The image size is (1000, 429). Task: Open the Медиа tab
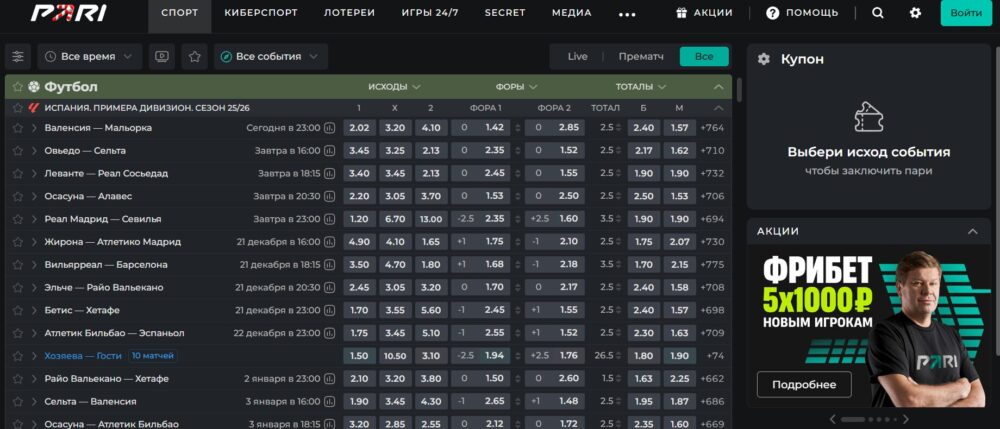point(571,13)
